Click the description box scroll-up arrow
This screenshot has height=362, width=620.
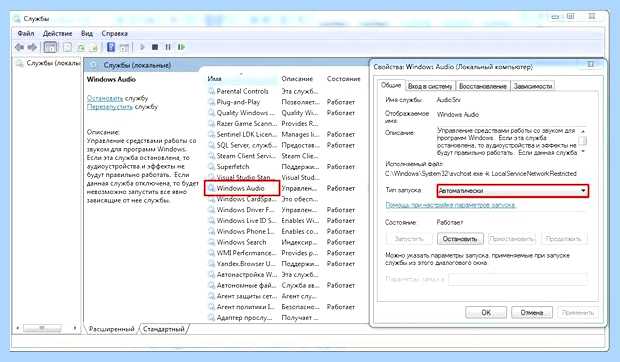583,130
